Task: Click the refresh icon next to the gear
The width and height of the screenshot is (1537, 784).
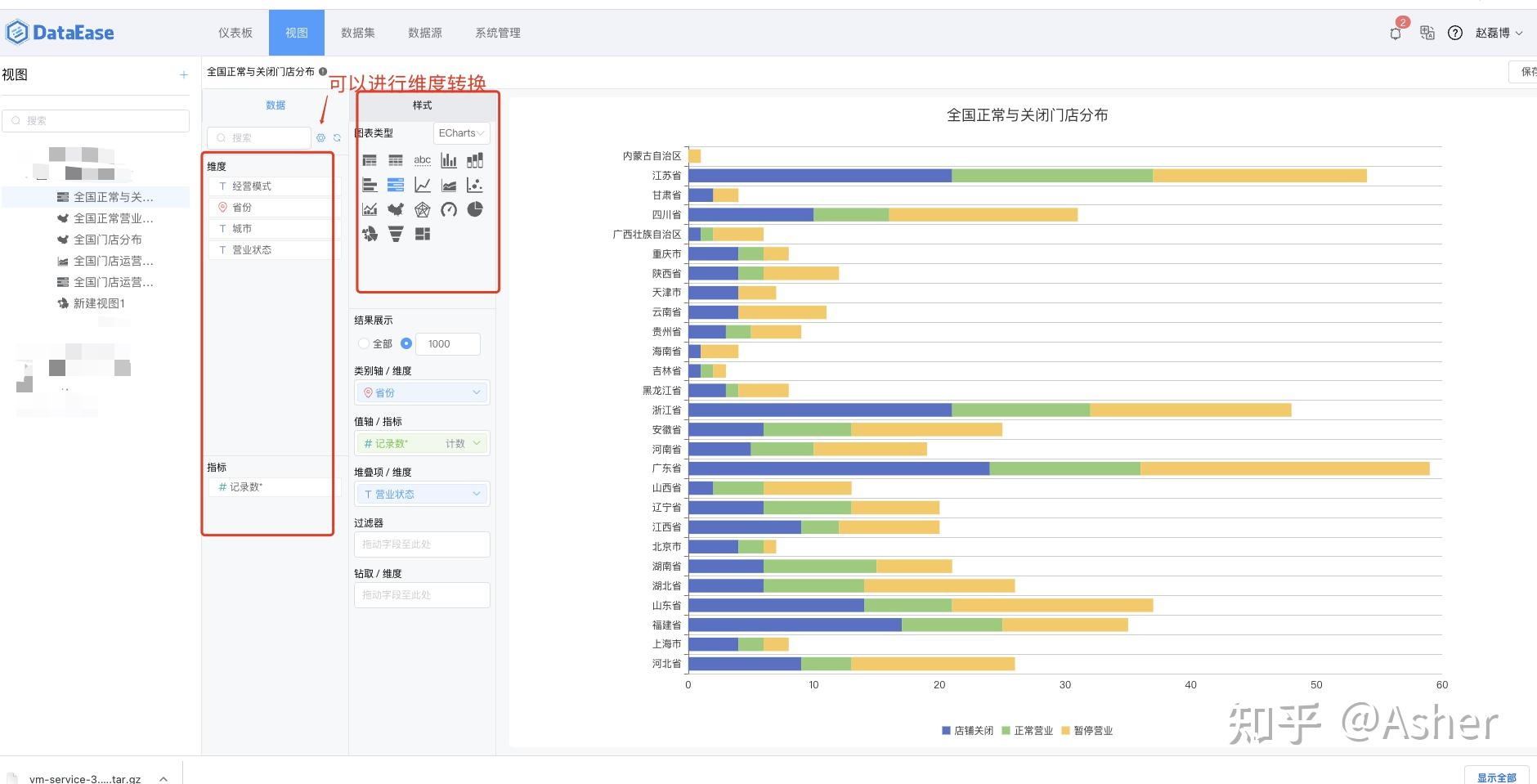Action: coord(337,137)
